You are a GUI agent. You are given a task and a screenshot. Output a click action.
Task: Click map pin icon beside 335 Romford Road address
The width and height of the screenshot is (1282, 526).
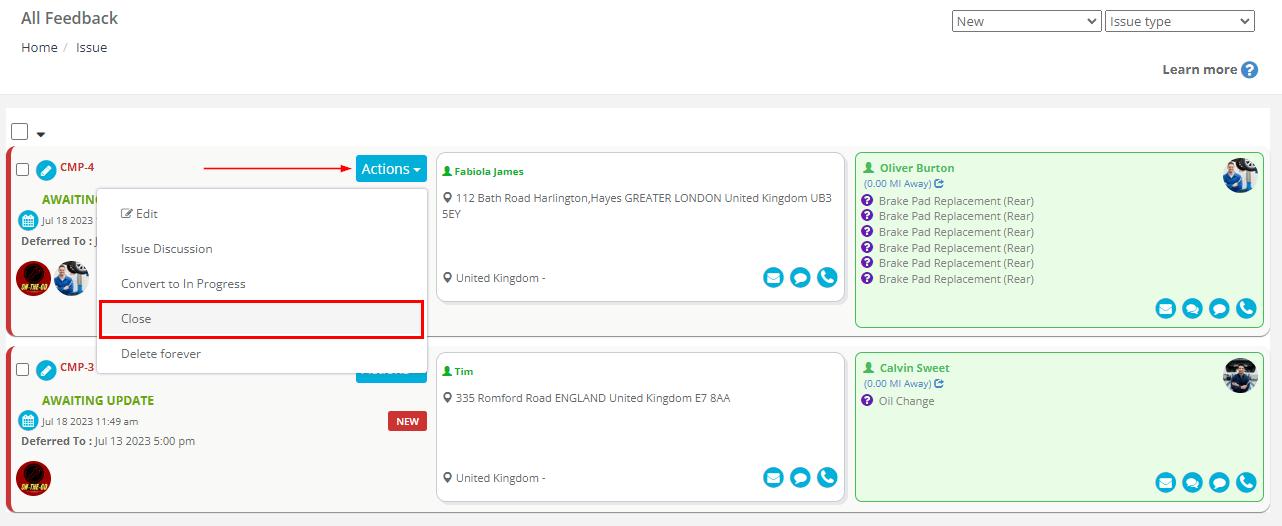[x=447, y=398]
